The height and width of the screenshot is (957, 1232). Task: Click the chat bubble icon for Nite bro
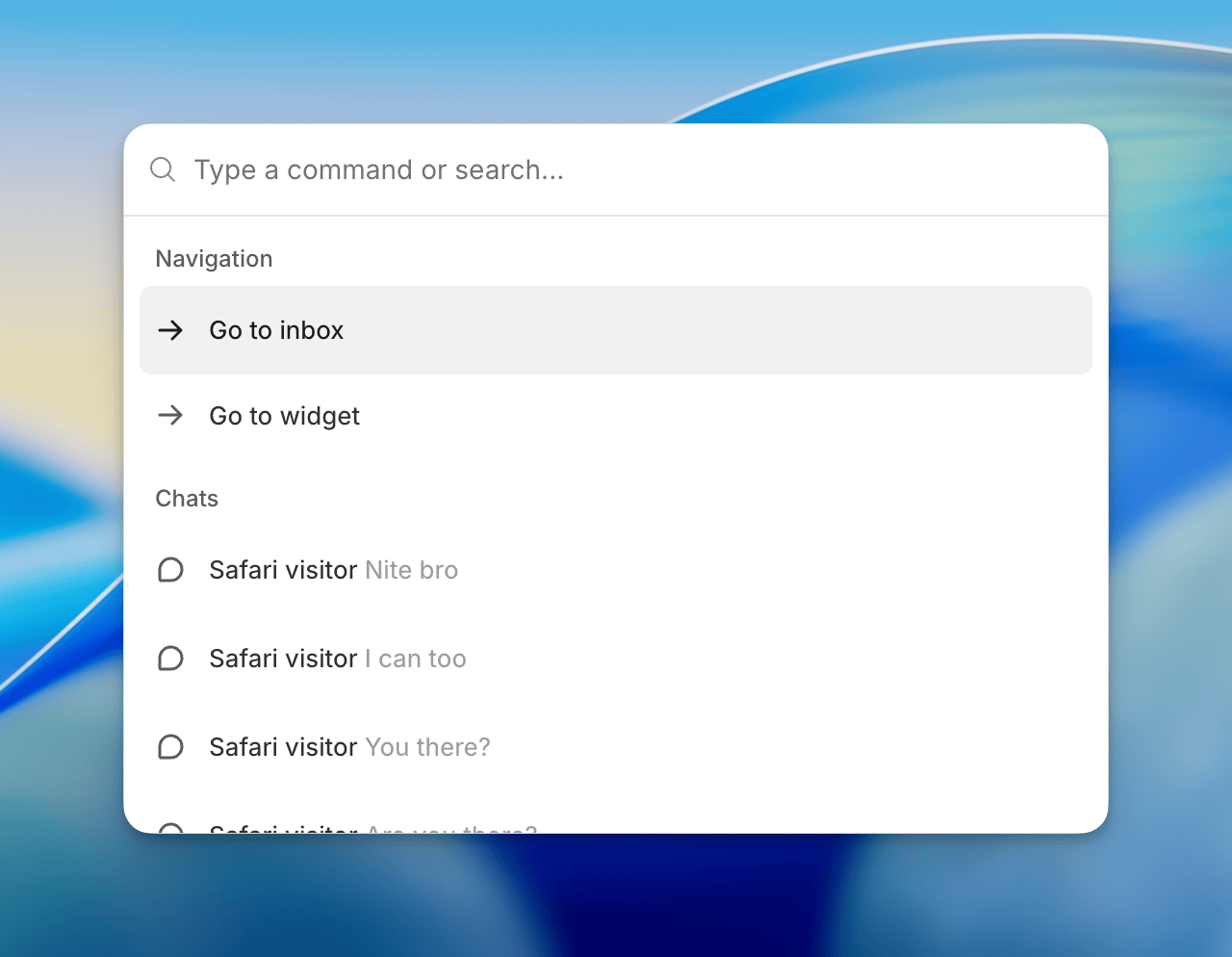click(170, 570)
